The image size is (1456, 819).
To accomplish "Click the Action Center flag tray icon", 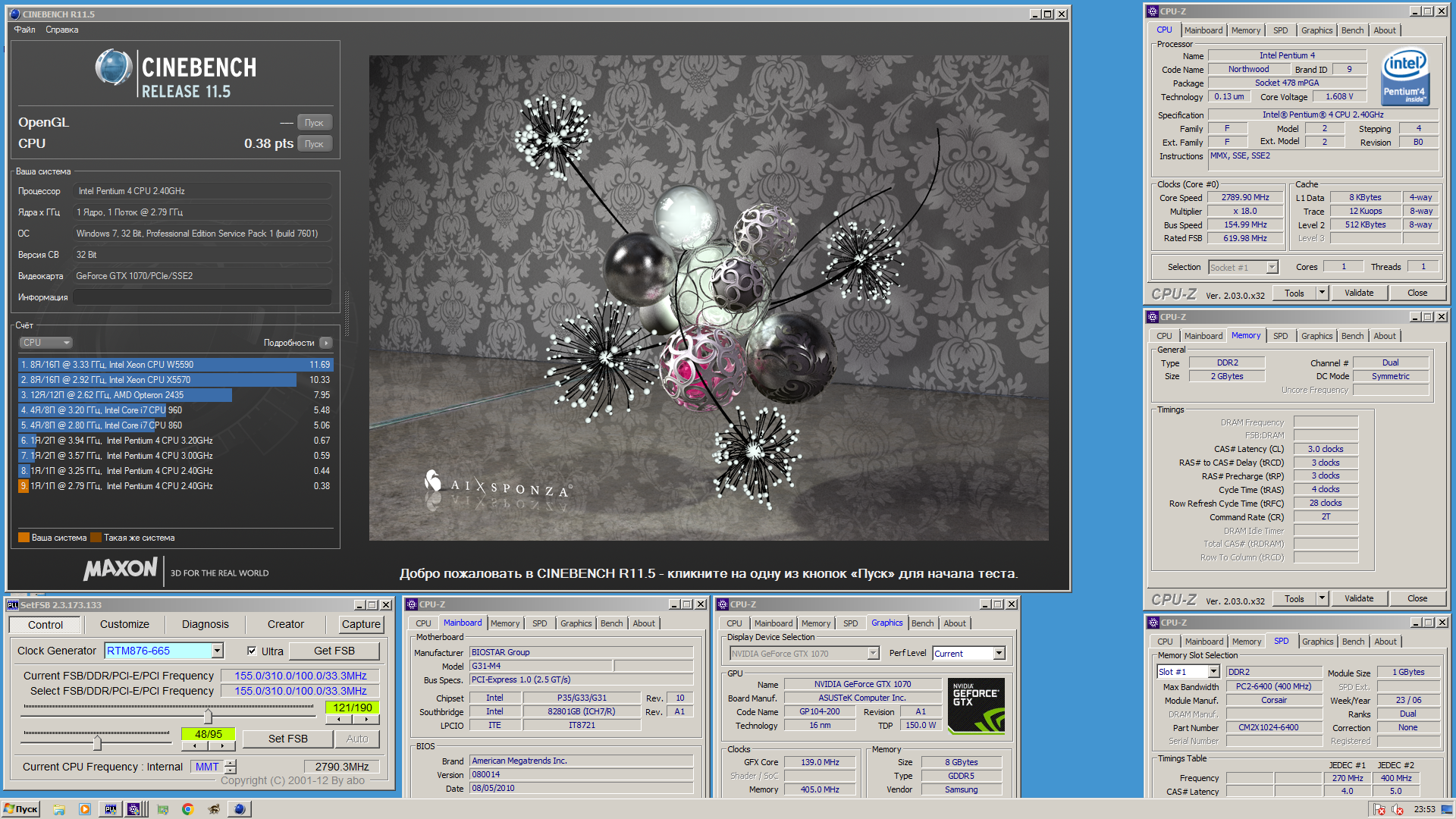I will pyautogui.click(x=1381, y=809).
